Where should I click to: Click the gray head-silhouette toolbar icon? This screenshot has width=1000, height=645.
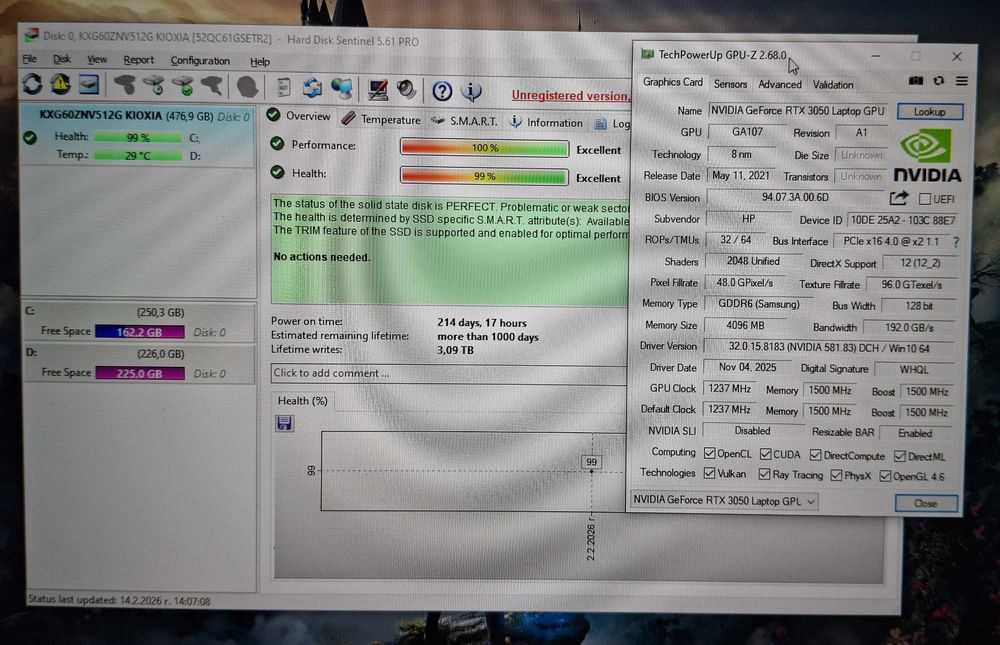(247, 87)
